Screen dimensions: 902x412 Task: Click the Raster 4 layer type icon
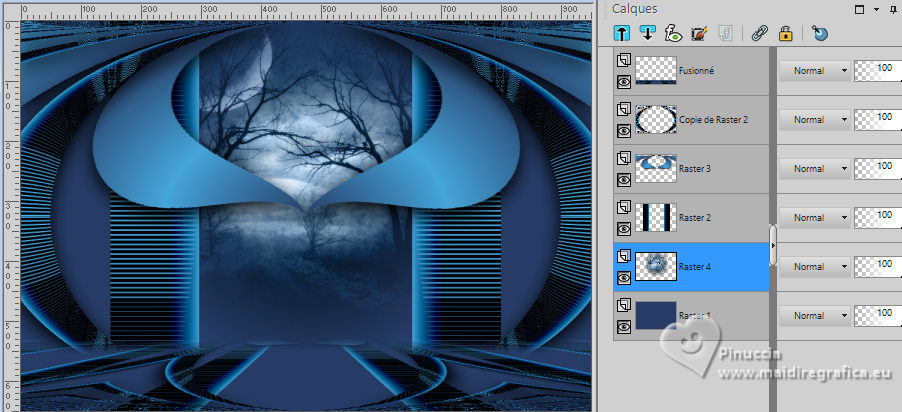pyautogui.click(x=624, y=255)
